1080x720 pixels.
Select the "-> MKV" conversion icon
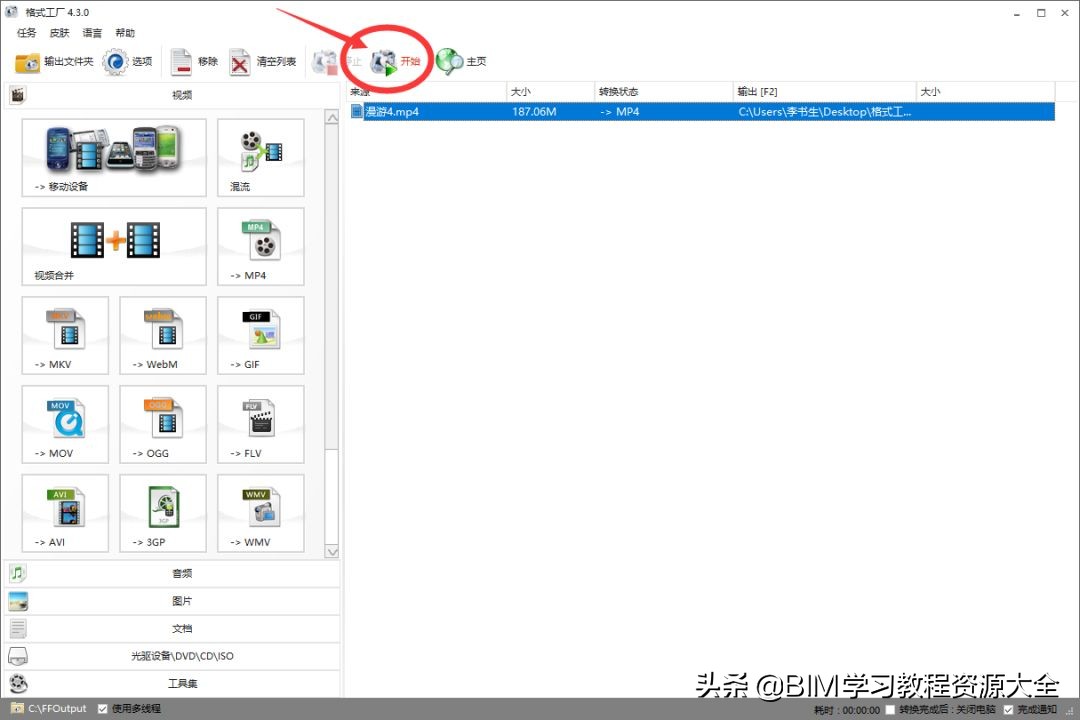(65, 335)
